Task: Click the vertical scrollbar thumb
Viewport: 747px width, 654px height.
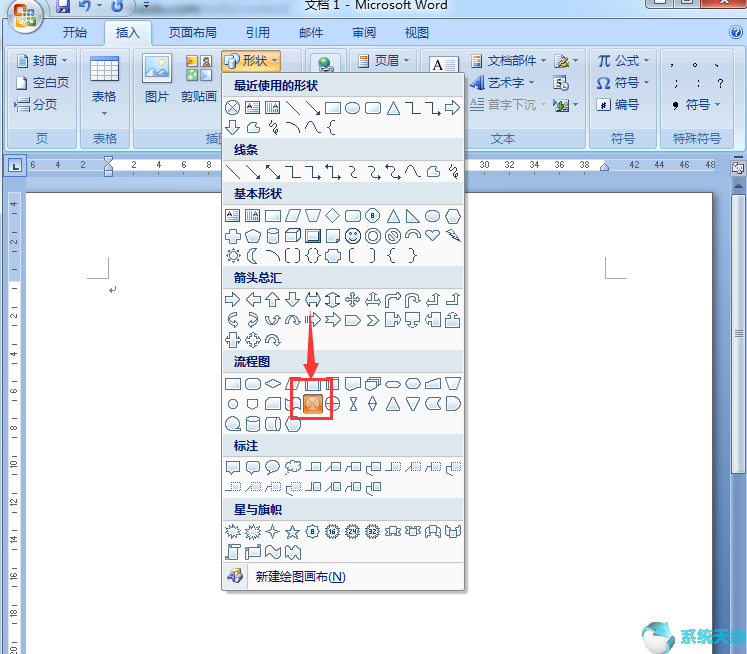Action: tap(738, 333)
